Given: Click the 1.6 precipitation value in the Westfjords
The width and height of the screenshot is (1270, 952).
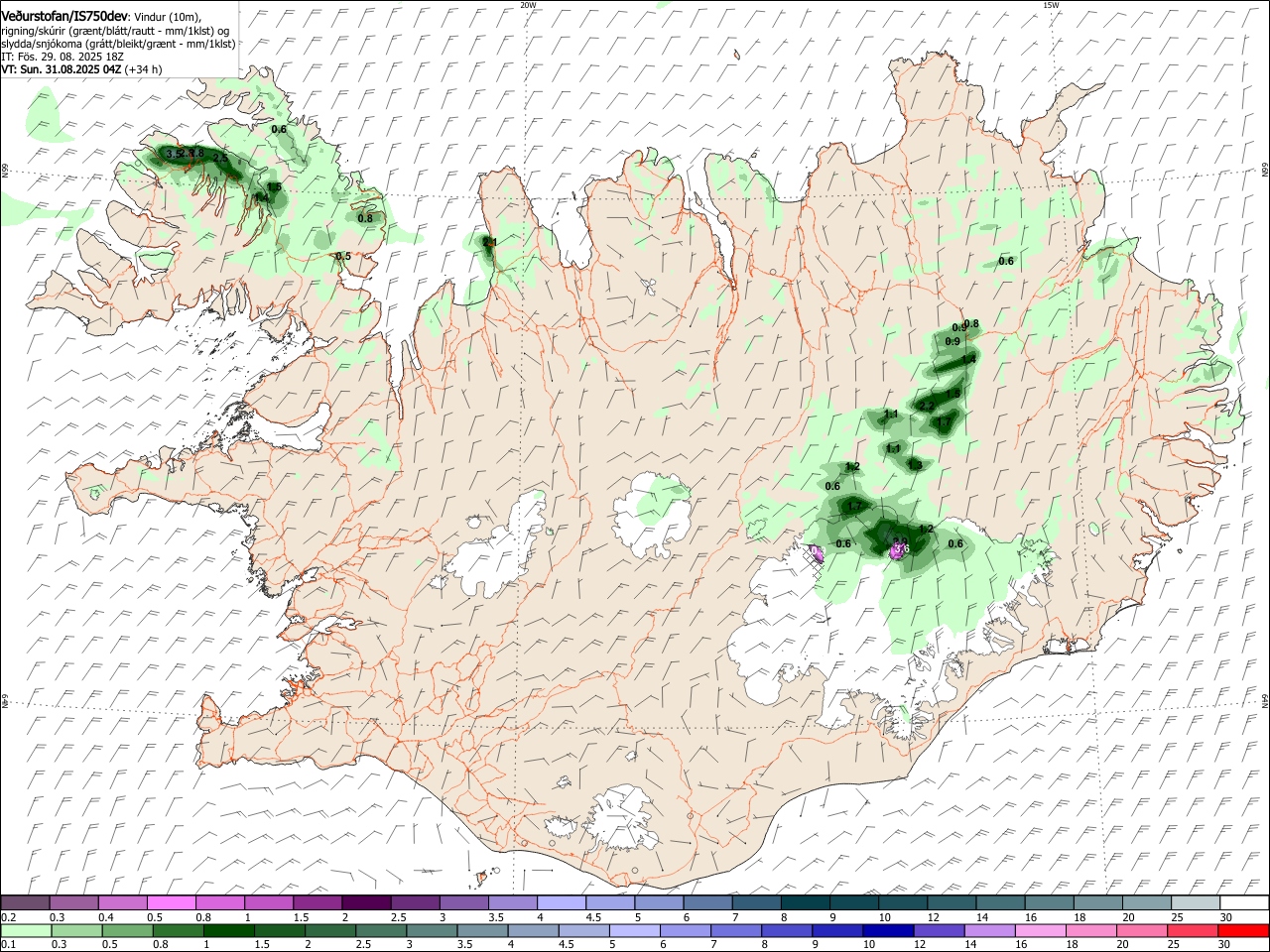Looking at the screenshot, I should click(274, 186).
